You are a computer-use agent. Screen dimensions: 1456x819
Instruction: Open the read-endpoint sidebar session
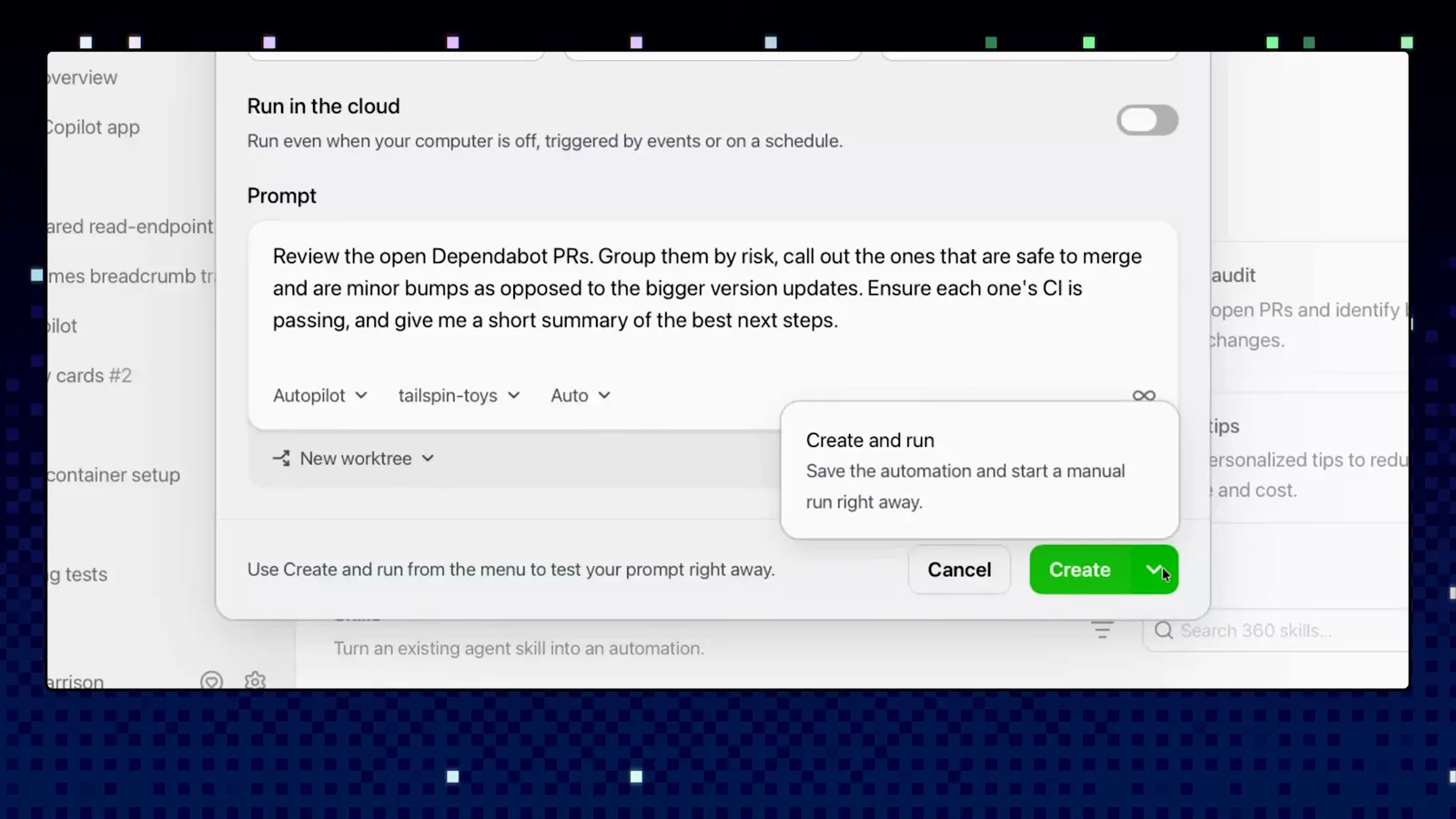[x=130, y=227]
